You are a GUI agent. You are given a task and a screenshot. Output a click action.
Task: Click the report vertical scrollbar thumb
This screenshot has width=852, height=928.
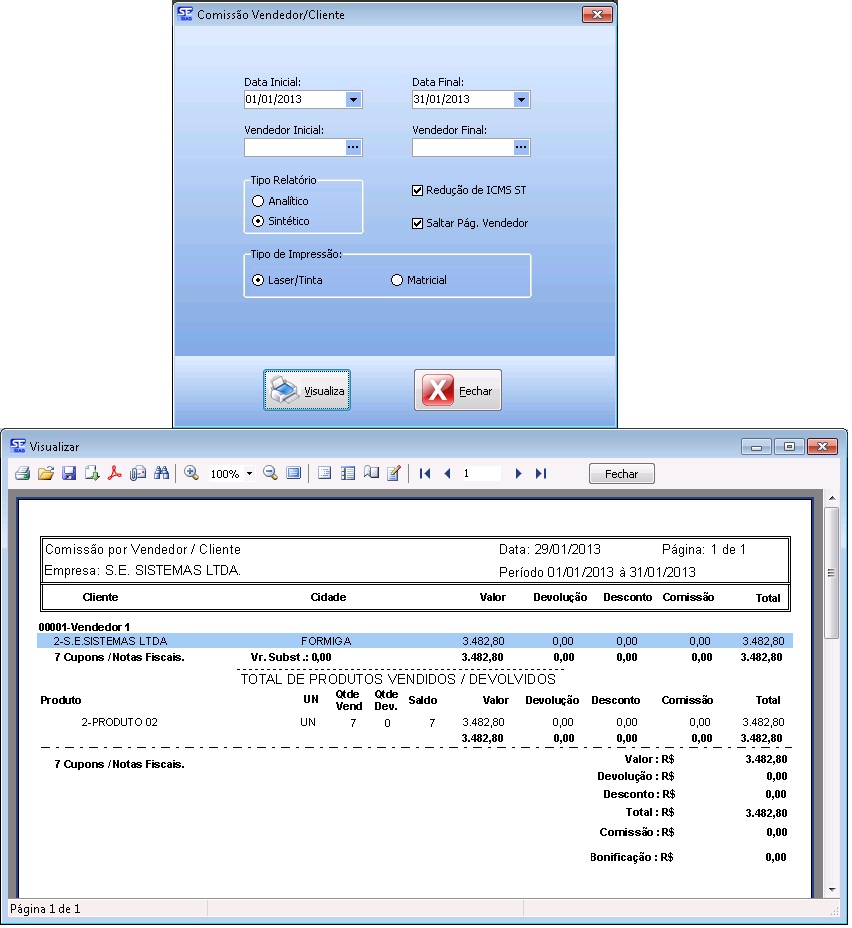pos(831,572)
